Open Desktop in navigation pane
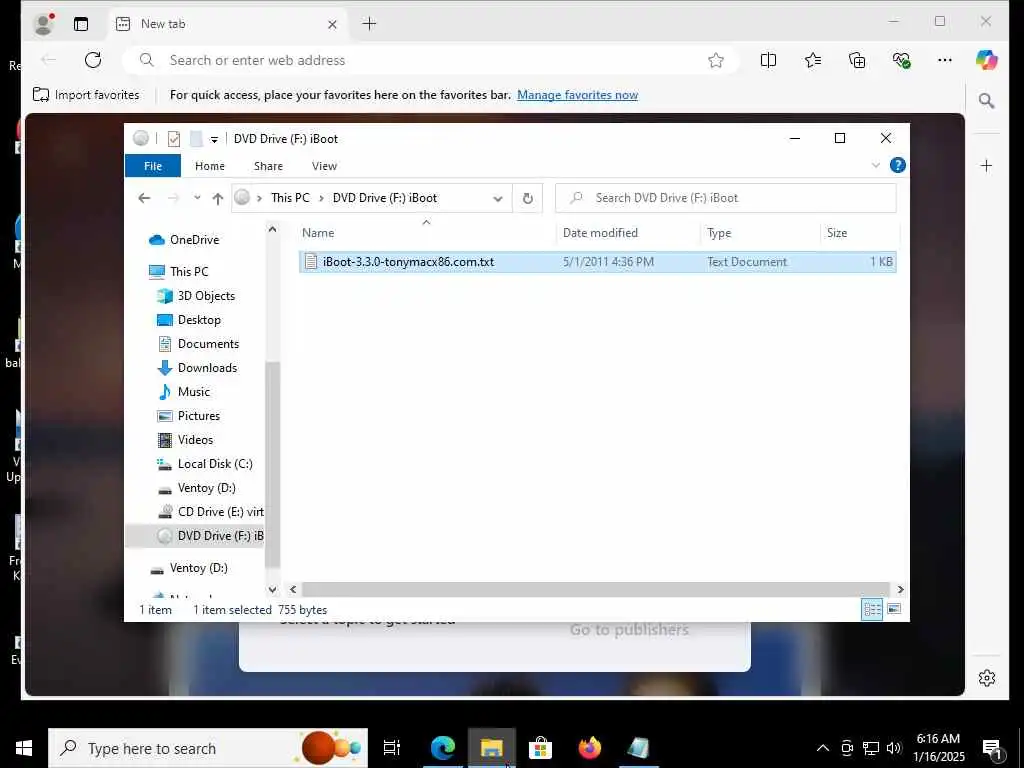 pos(199,320)
